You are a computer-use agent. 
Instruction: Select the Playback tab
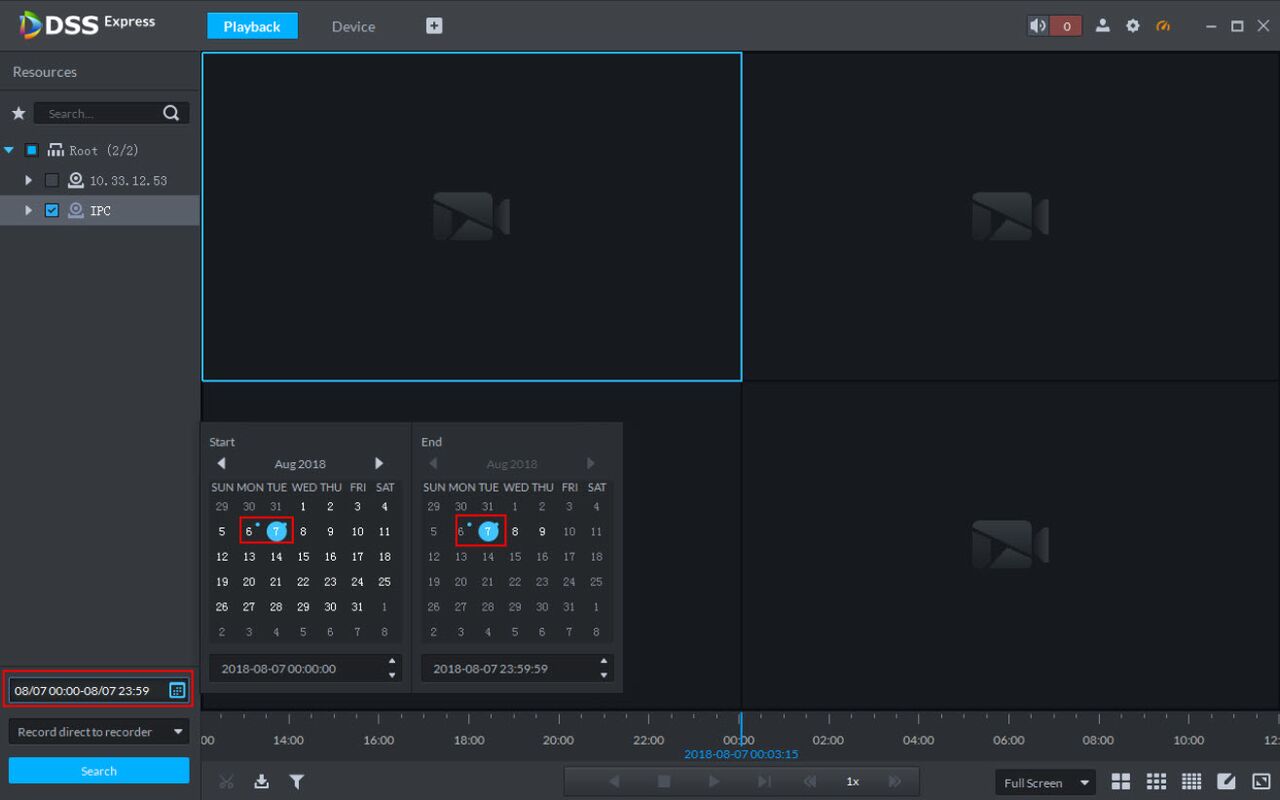(x=252, y=26)
